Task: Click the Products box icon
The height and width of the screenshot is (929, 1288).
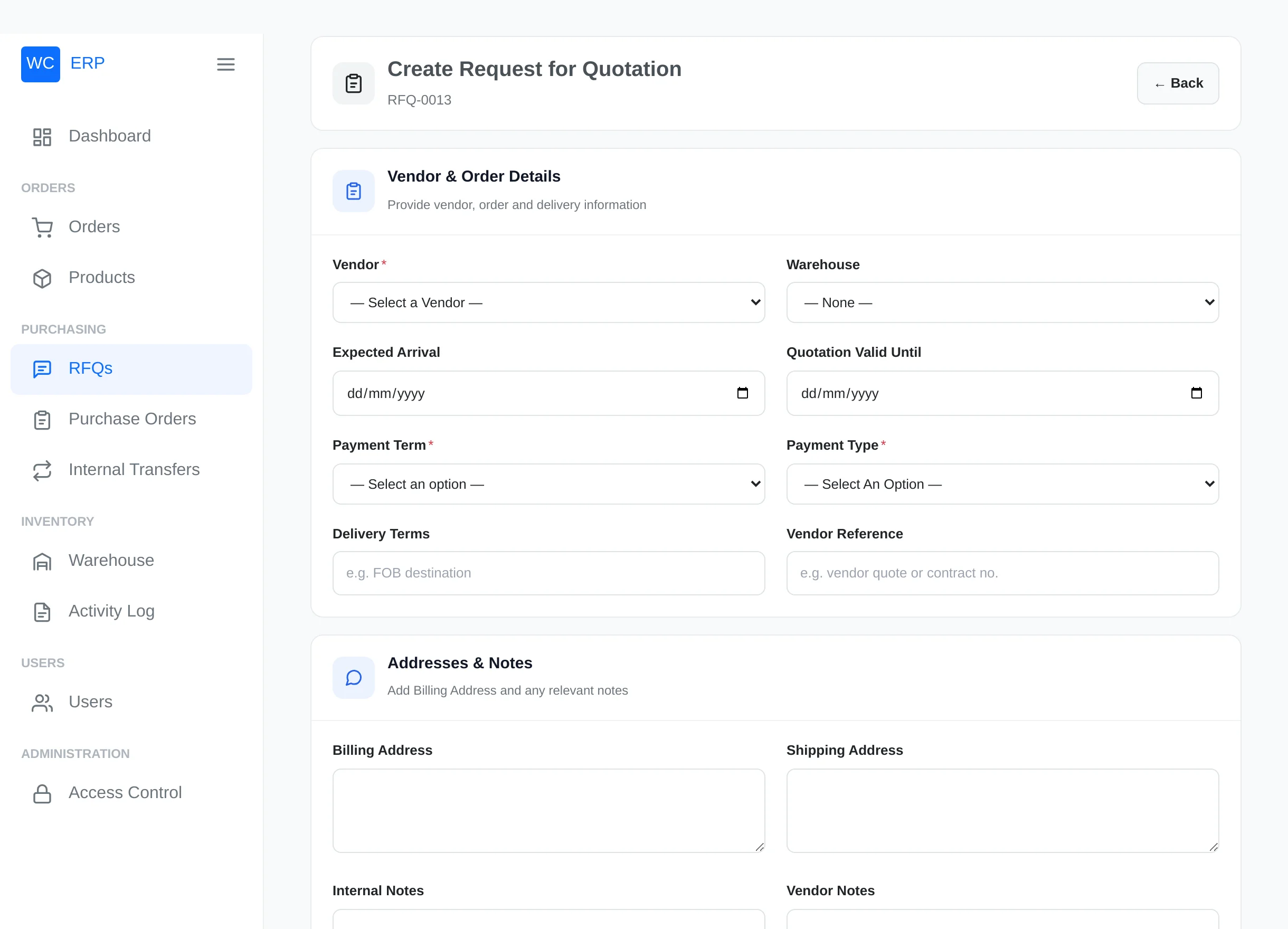Action: point(42,278)
